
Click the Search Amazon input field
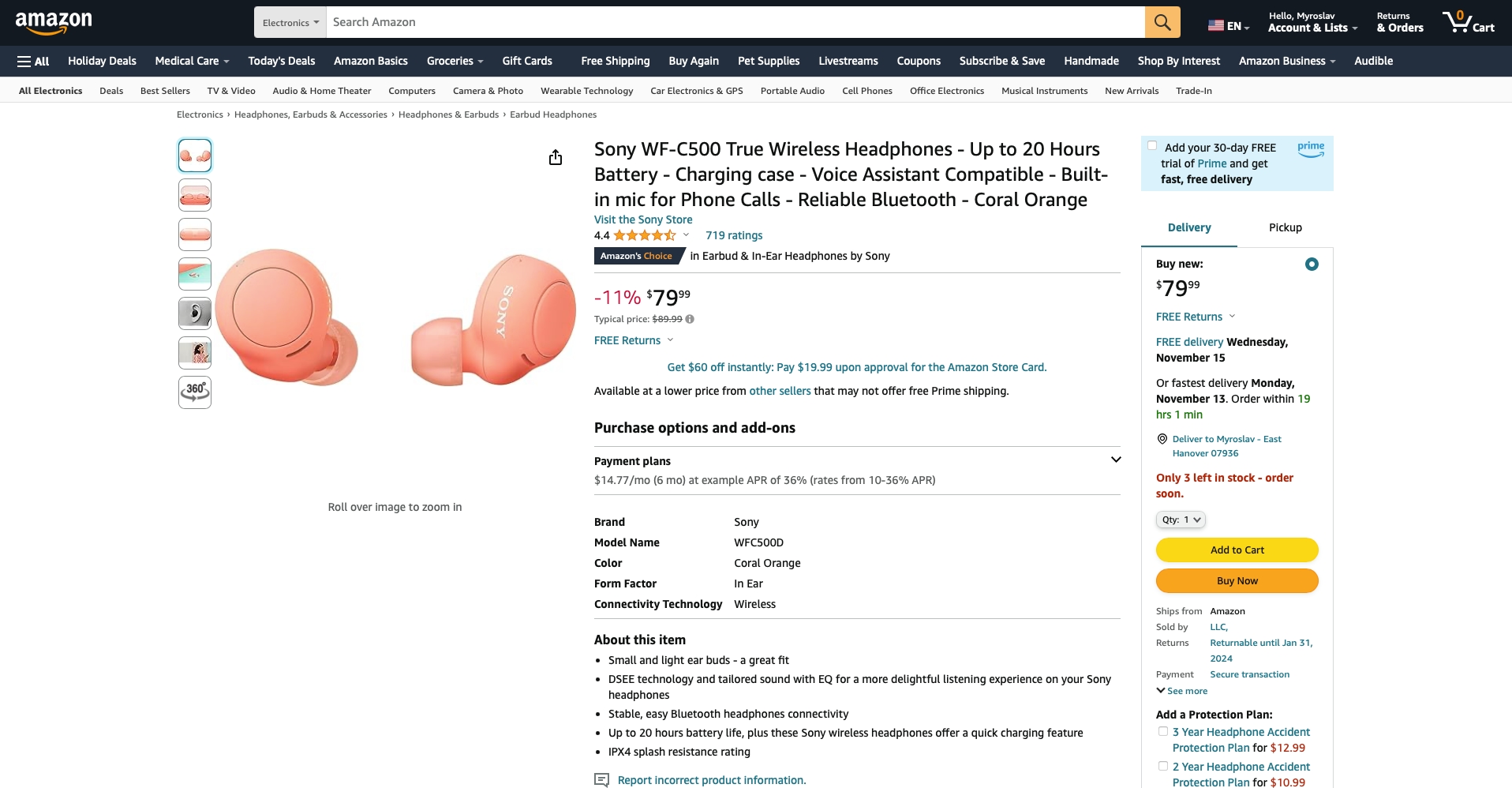[735, 22]
